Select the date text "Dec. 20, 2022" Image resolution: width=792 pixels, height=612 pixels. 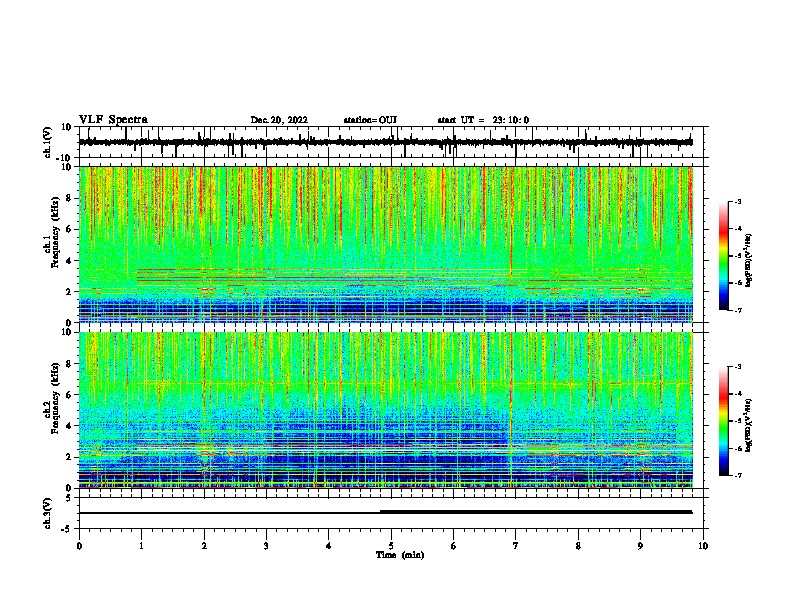(279, 120)
